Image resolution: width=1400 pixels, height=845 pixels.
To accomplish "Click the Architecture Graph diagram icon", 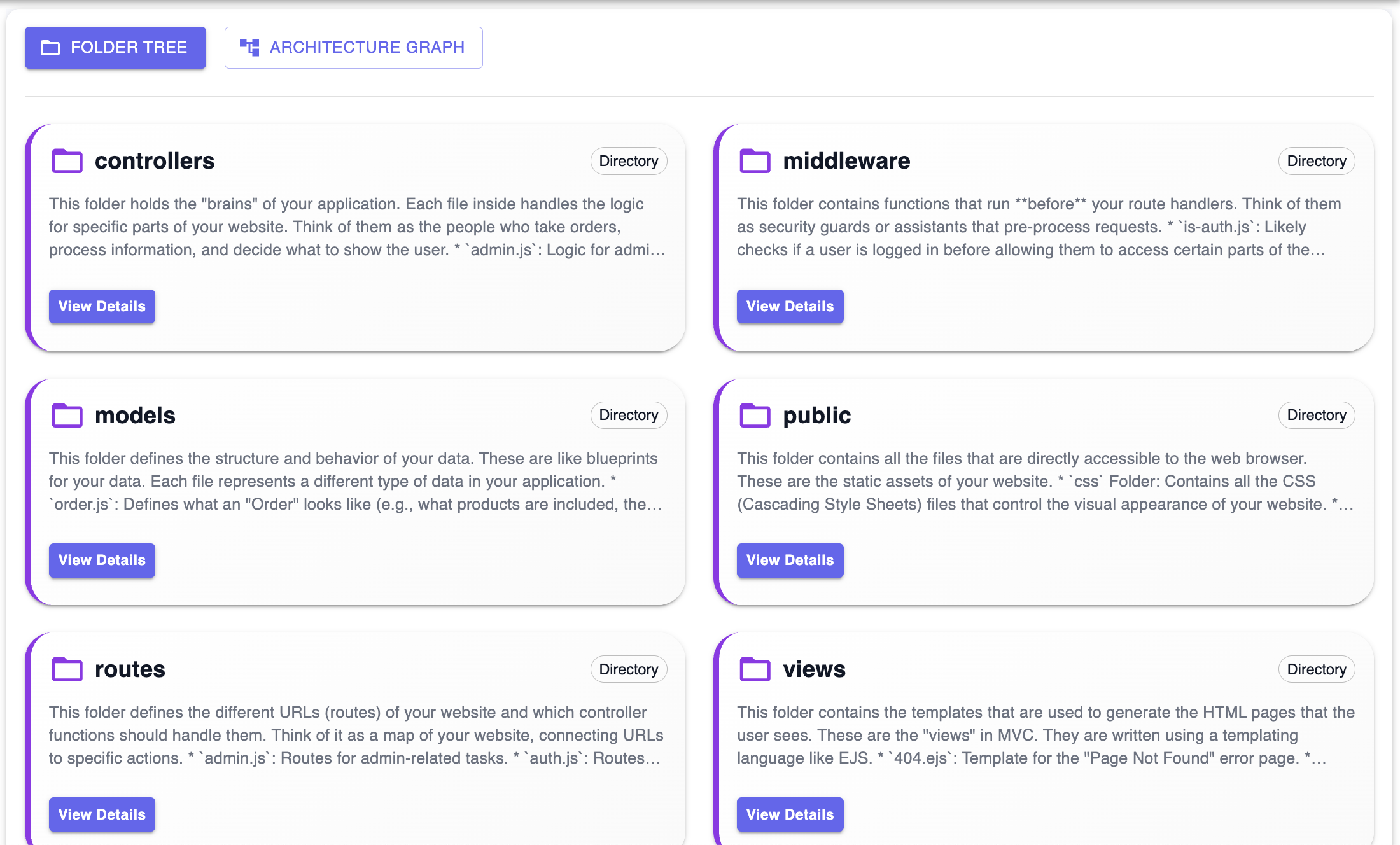I will pyautogui.click(x=249, y=47).
